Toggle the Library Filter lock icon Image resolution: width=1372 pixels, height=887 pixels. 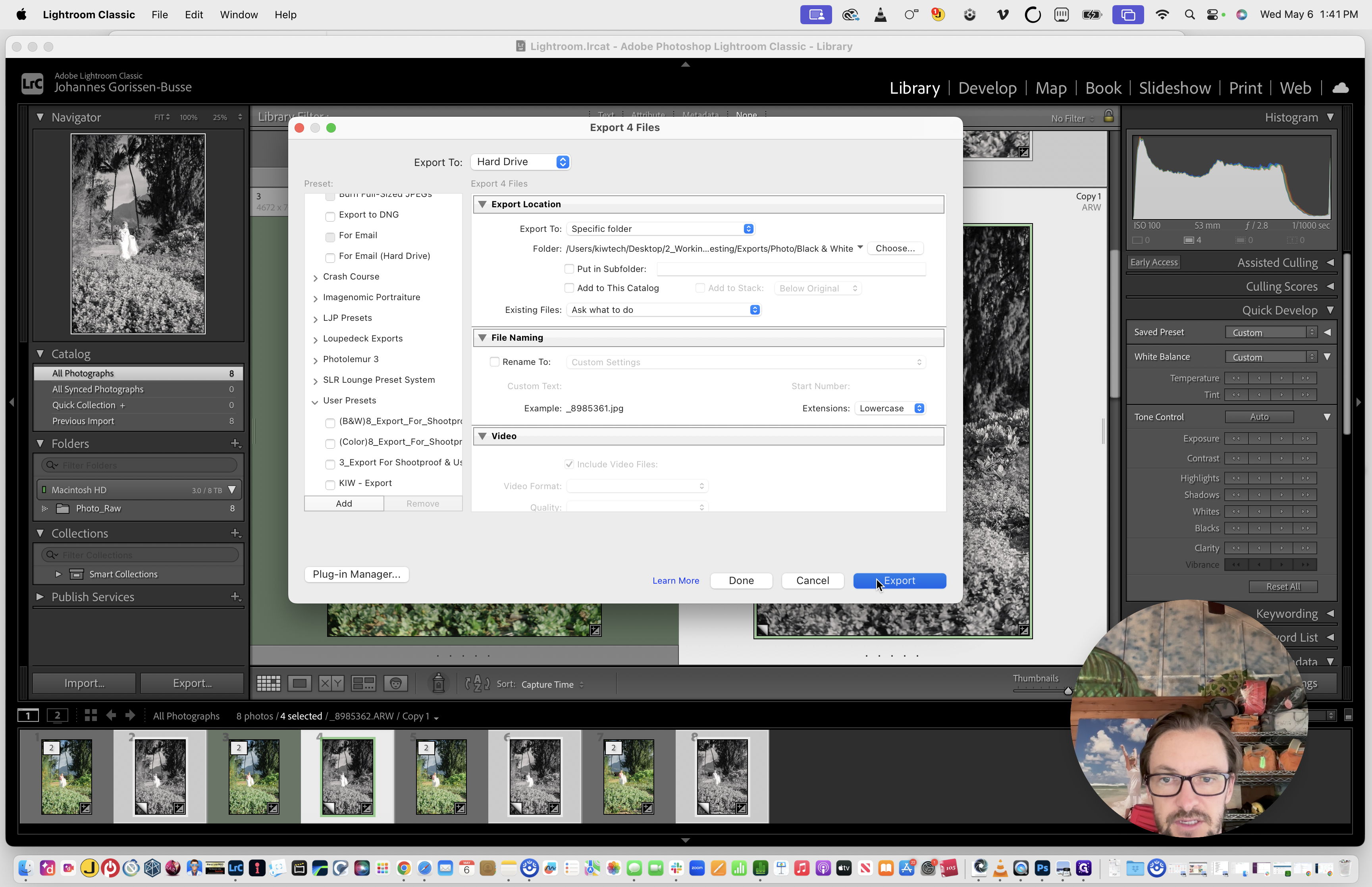tap(1108, 116)
